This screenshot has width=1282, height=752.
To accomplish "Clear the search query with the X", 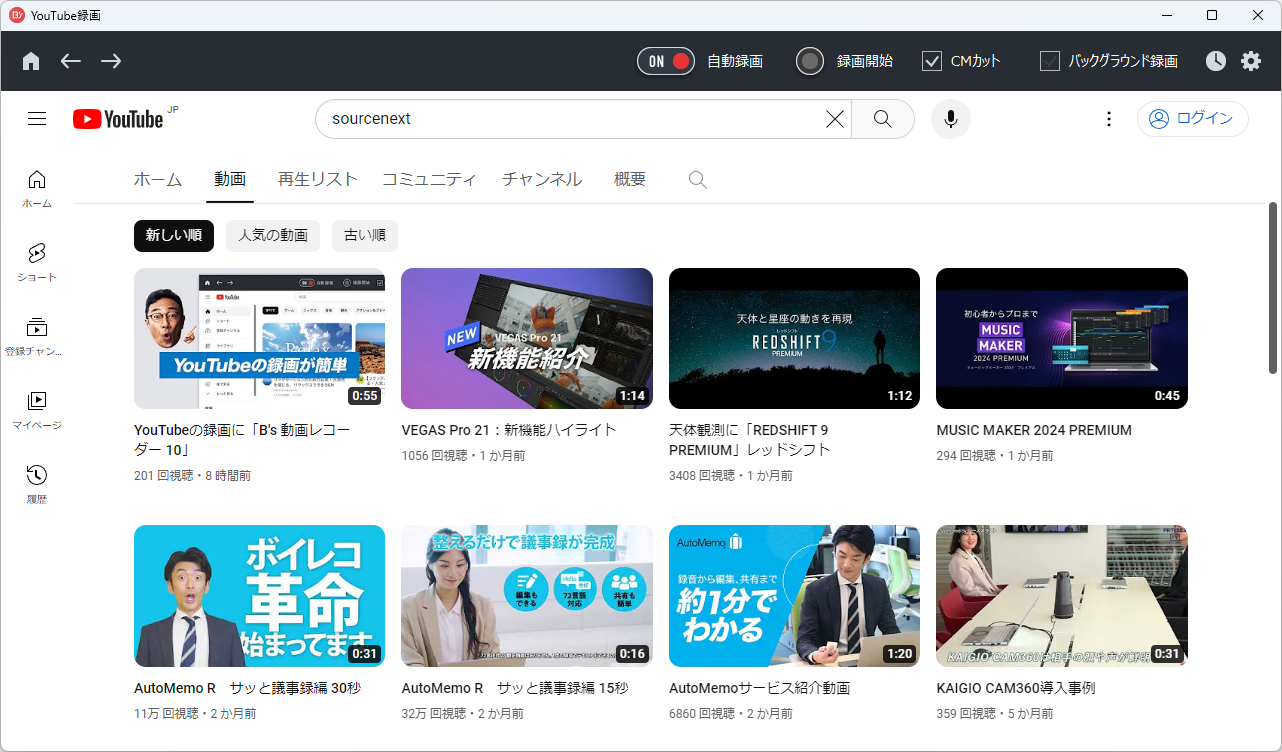I will 835,119.
